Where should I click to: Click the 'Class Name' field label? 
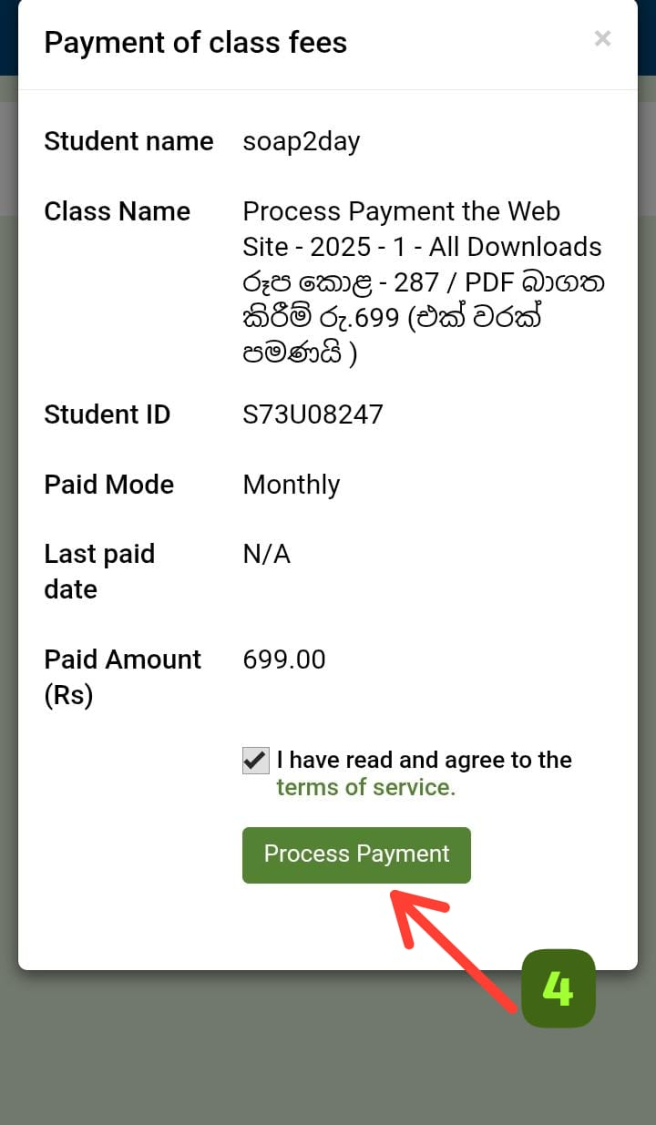(117, 211)
